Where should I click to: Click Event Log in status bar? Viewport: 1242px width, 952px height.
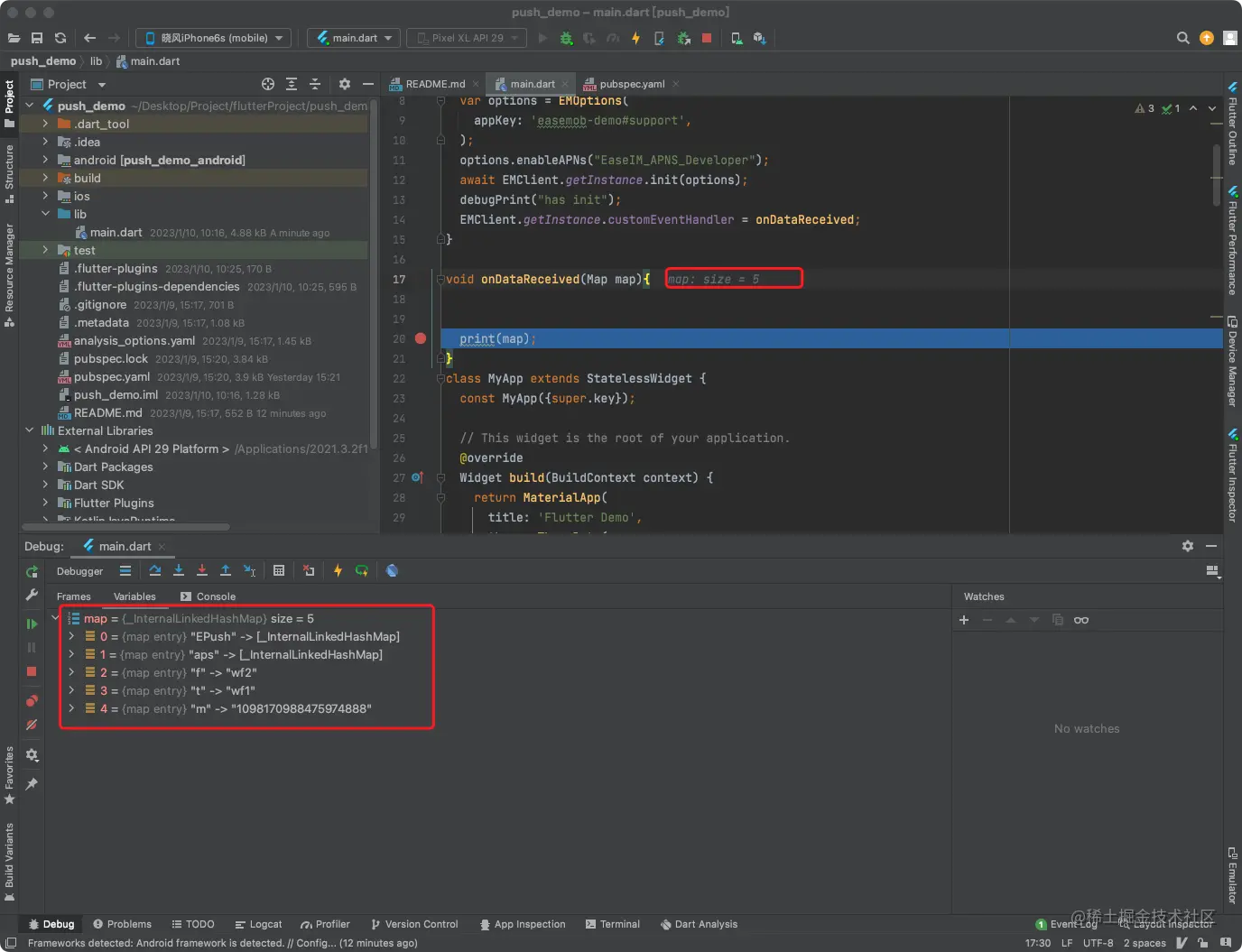[1066, 924]
